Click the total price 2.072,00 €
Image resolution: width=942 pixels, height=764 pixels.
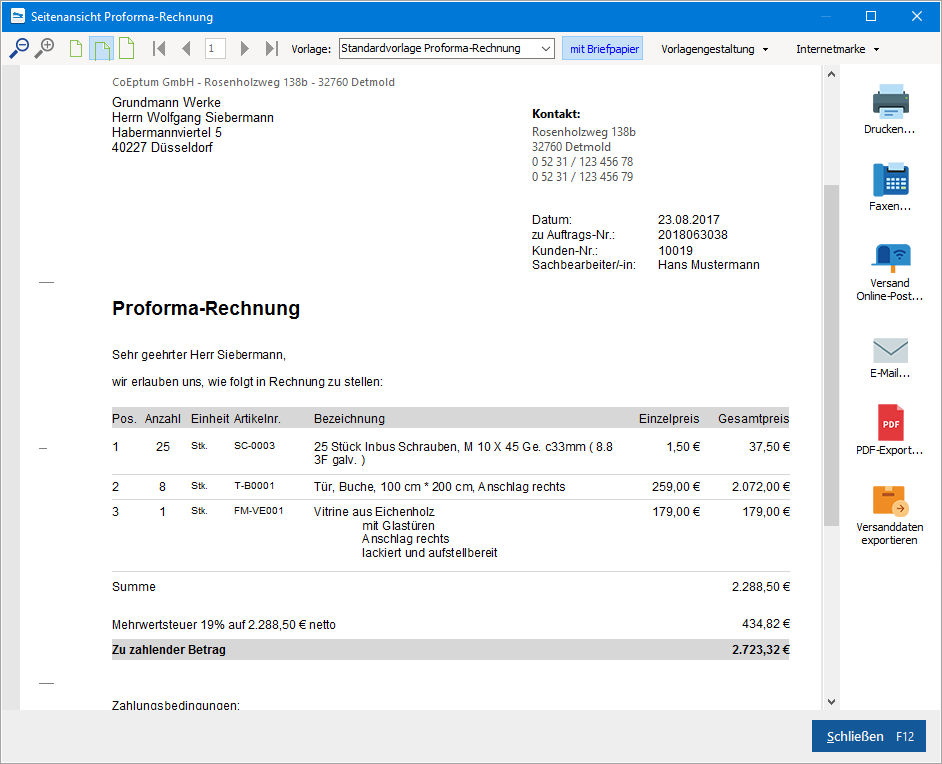click(761, 487)
